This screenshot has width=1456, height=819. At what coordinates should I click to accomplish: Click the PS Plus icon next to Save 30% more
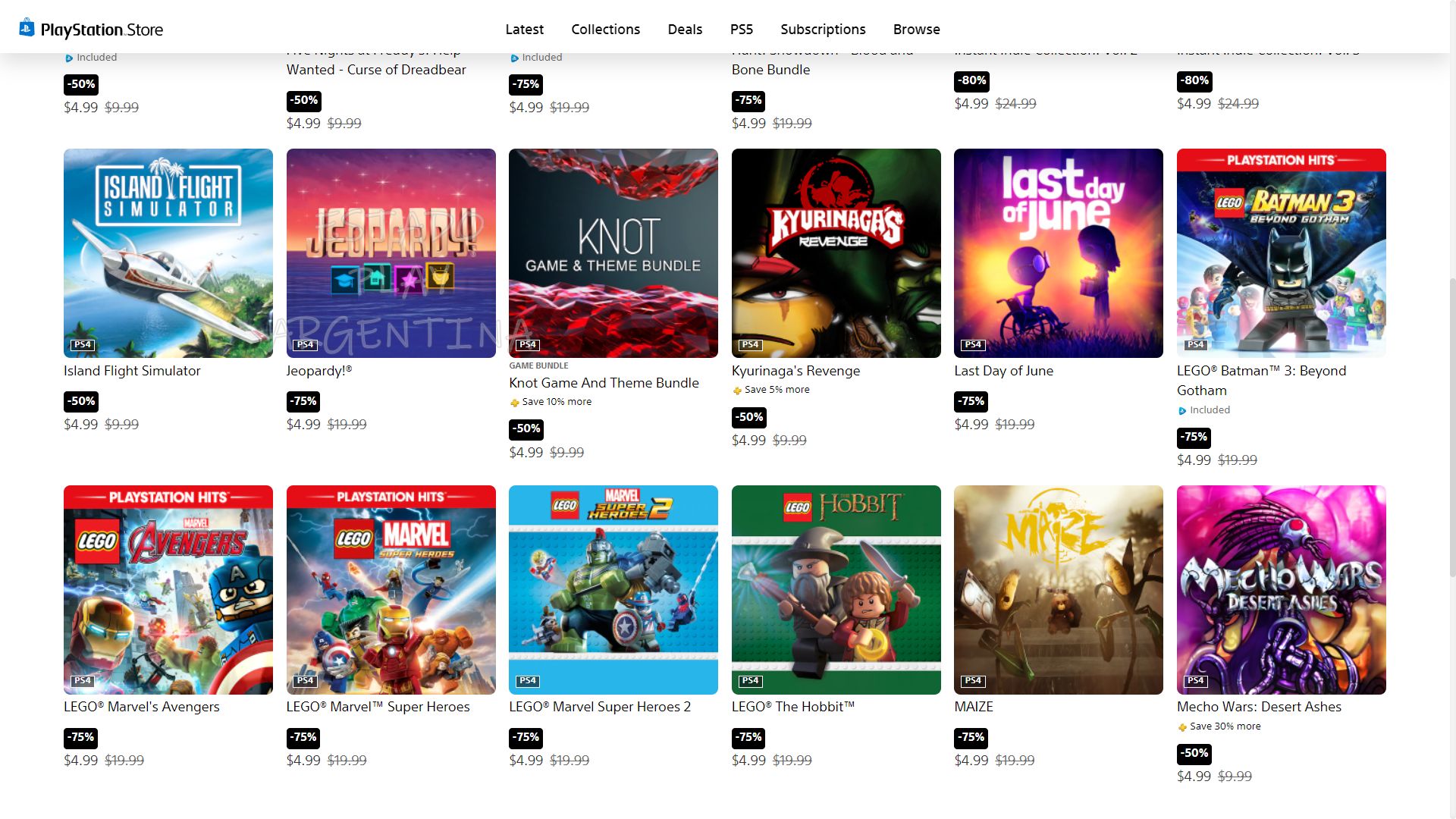pos(1181,727)
